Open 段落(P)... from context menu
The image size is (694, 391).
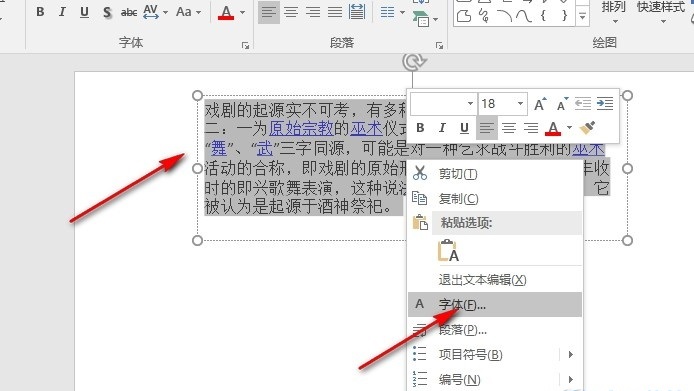pos(495,330)
